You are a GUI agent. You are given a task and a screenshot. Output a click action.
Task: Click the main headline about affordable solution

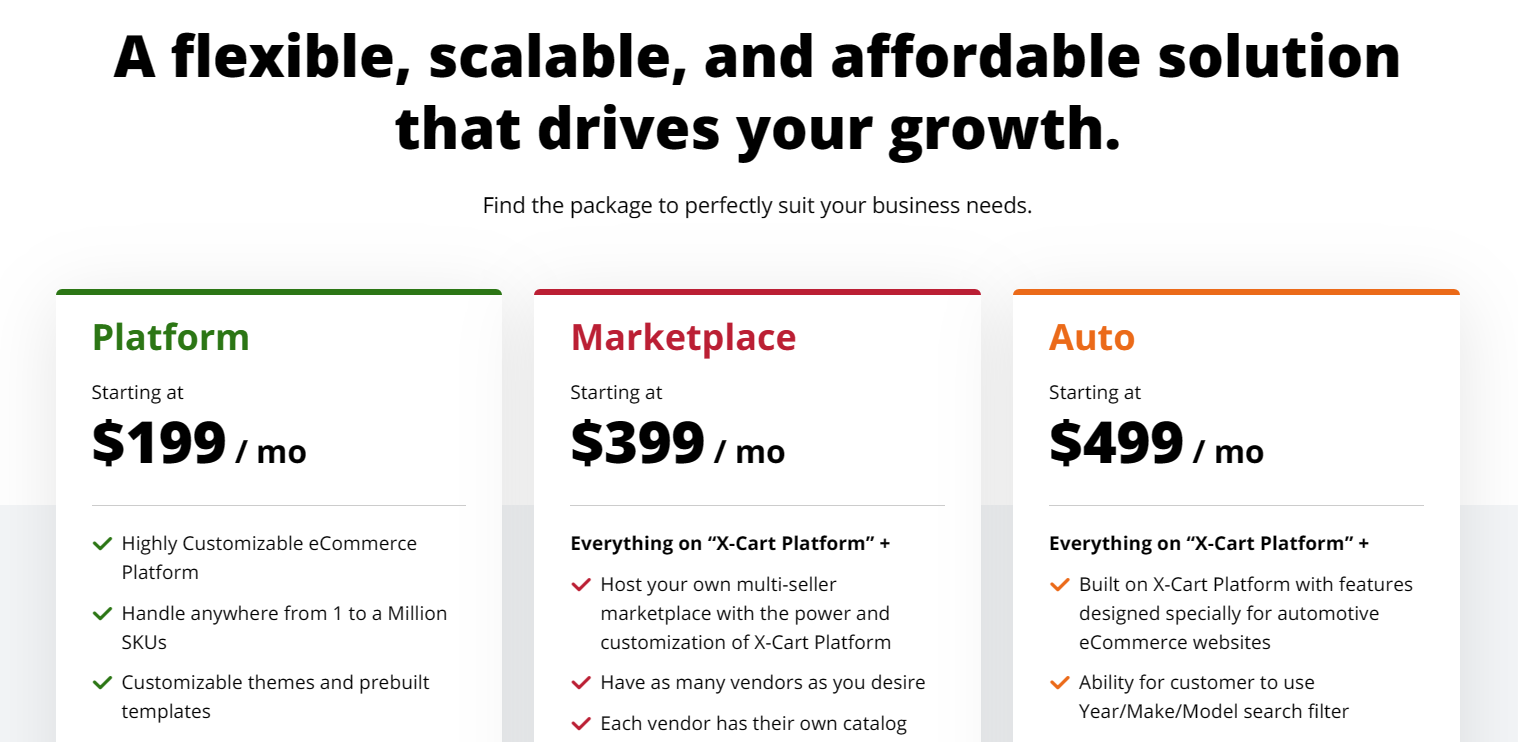click(x=758, y=93)
